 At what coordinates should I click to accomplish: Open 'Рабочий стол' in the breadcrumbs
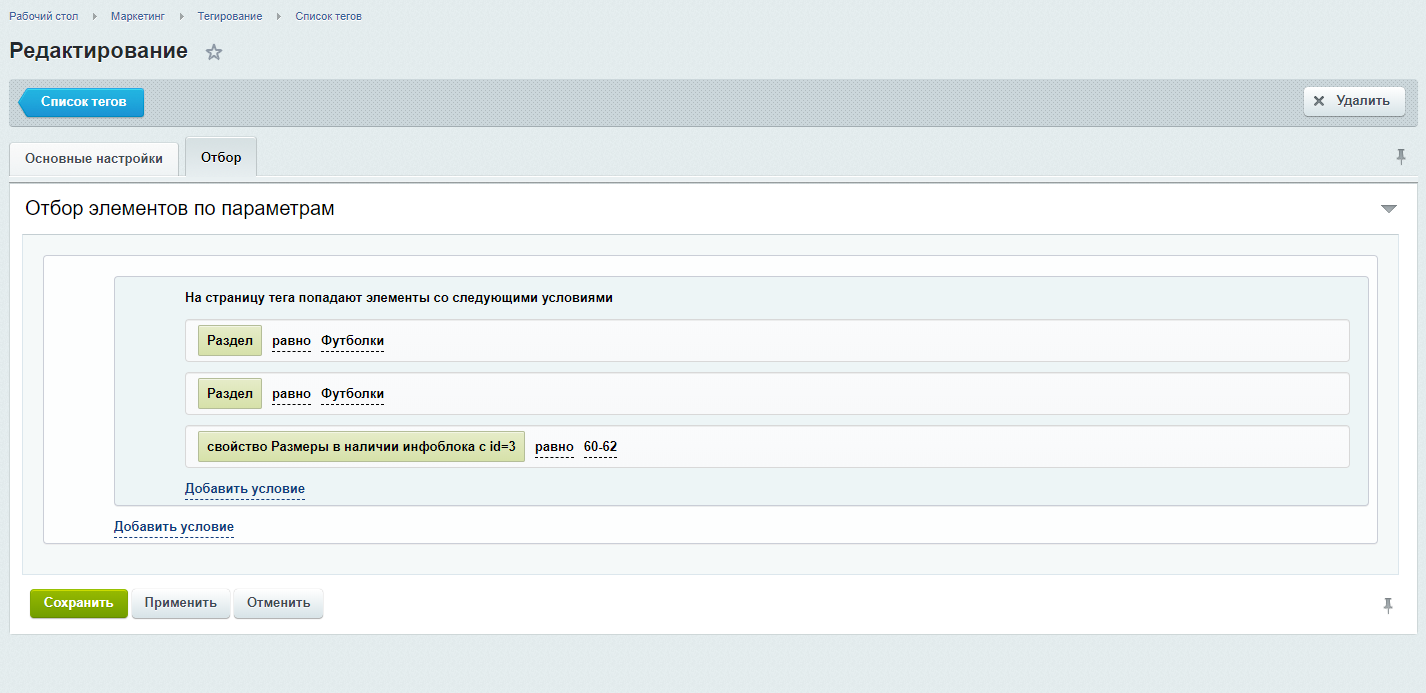pos(43,16)
